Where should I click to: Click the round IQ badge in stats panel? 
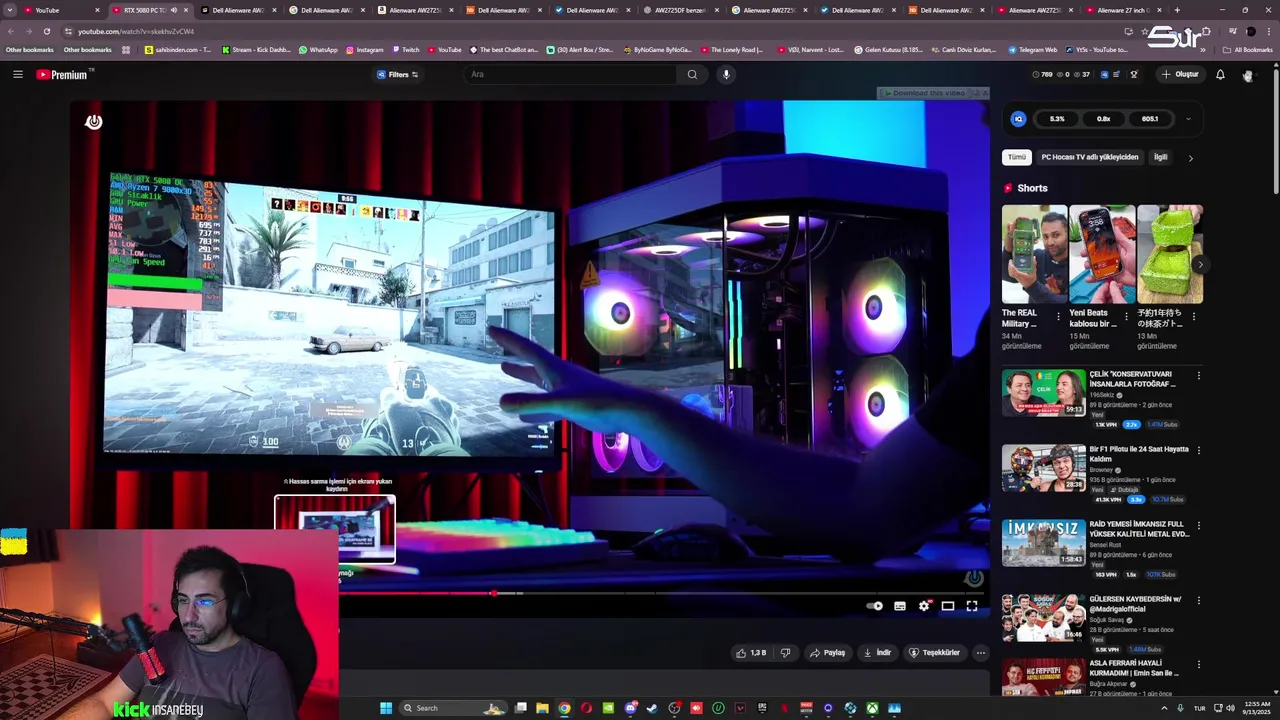tap(1018, 119)
